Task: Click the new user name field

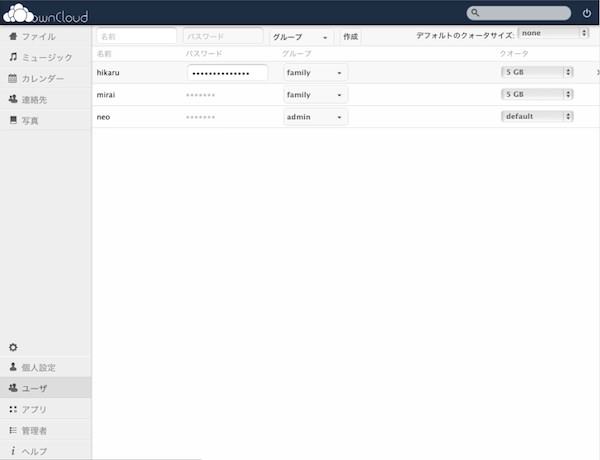Action: point(137,36)
